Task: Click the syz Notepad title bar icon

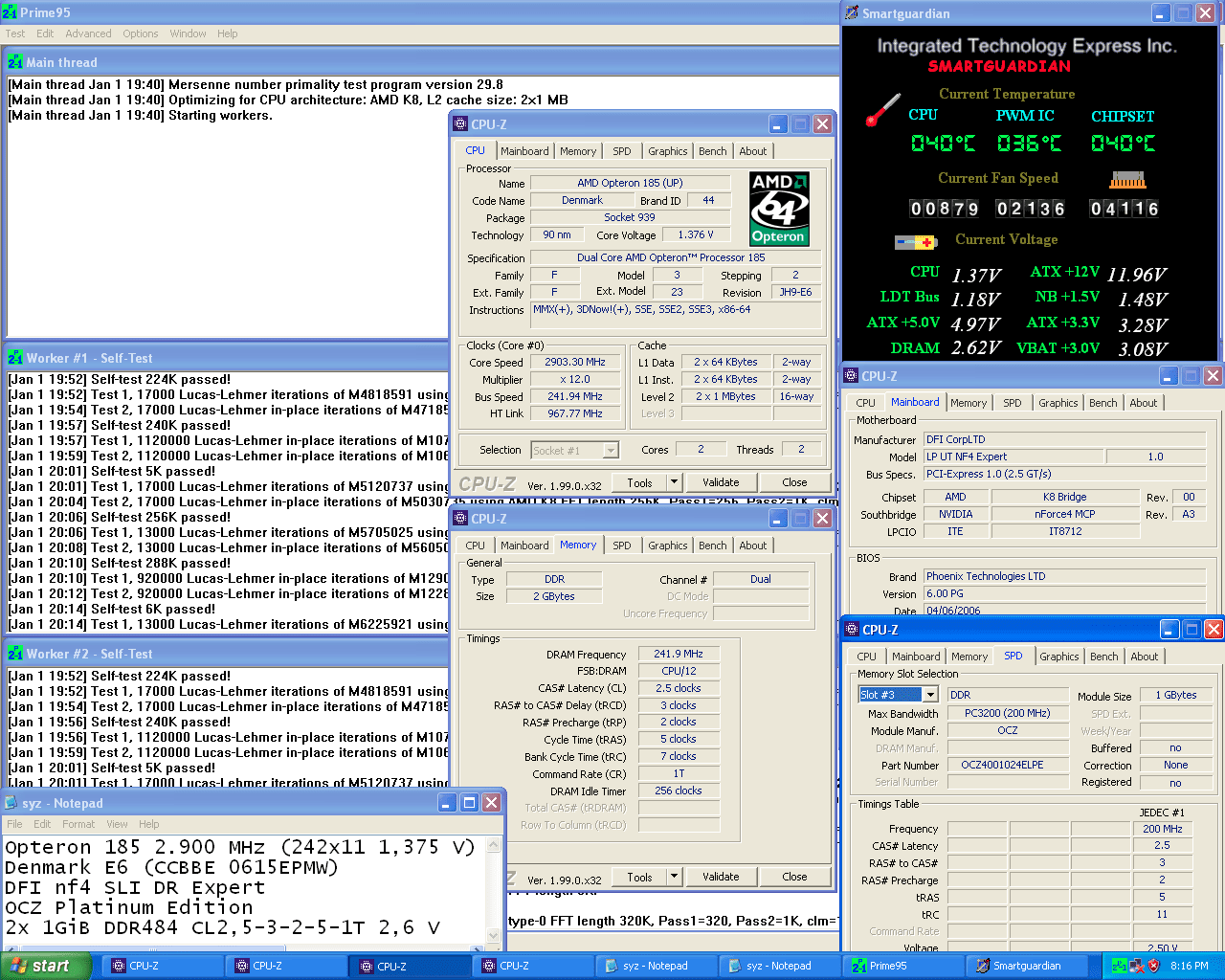Action: point(11,803)
